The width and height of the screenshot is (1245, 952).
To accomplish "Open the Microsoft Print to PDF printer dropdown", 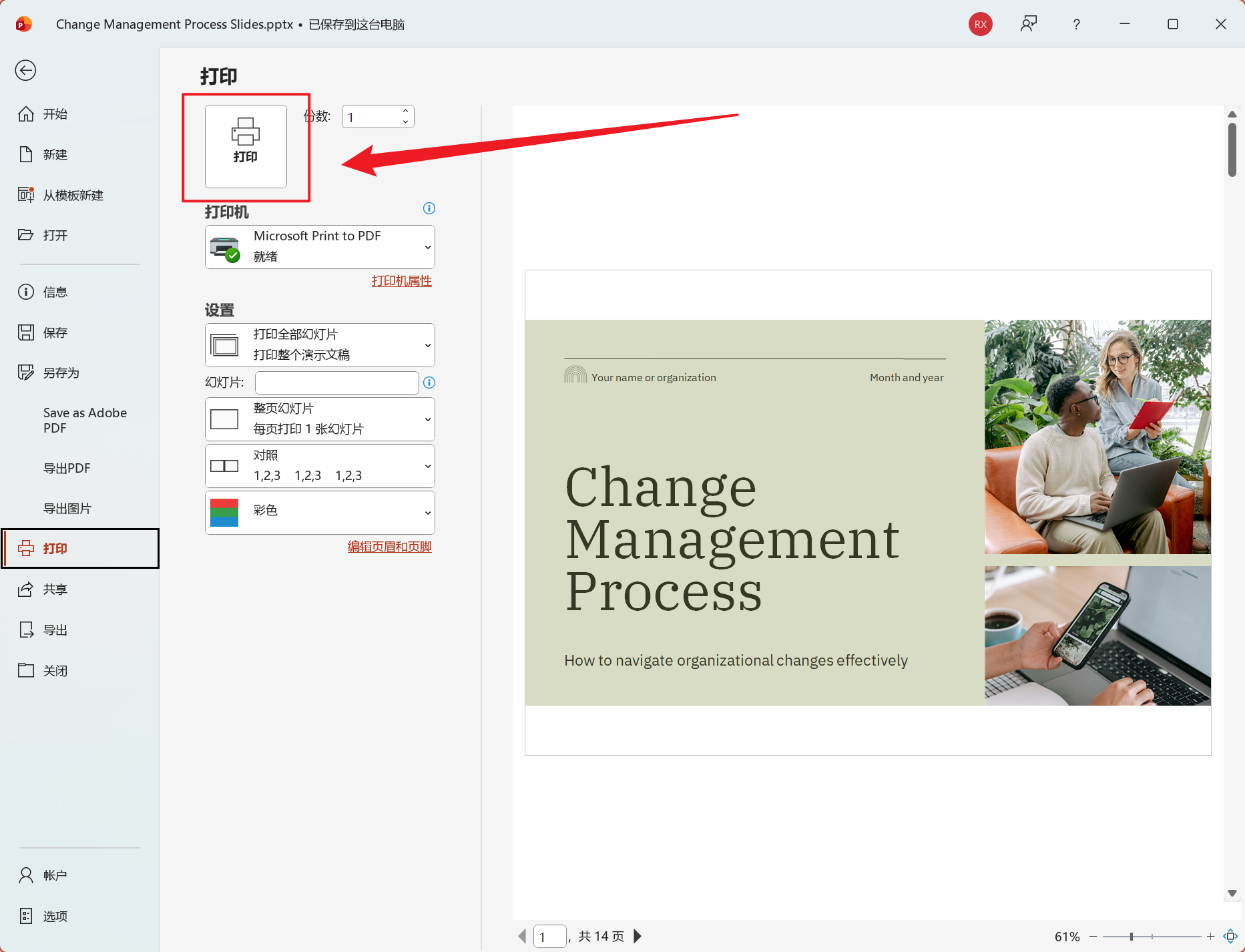I will click(x=319, y=246).
